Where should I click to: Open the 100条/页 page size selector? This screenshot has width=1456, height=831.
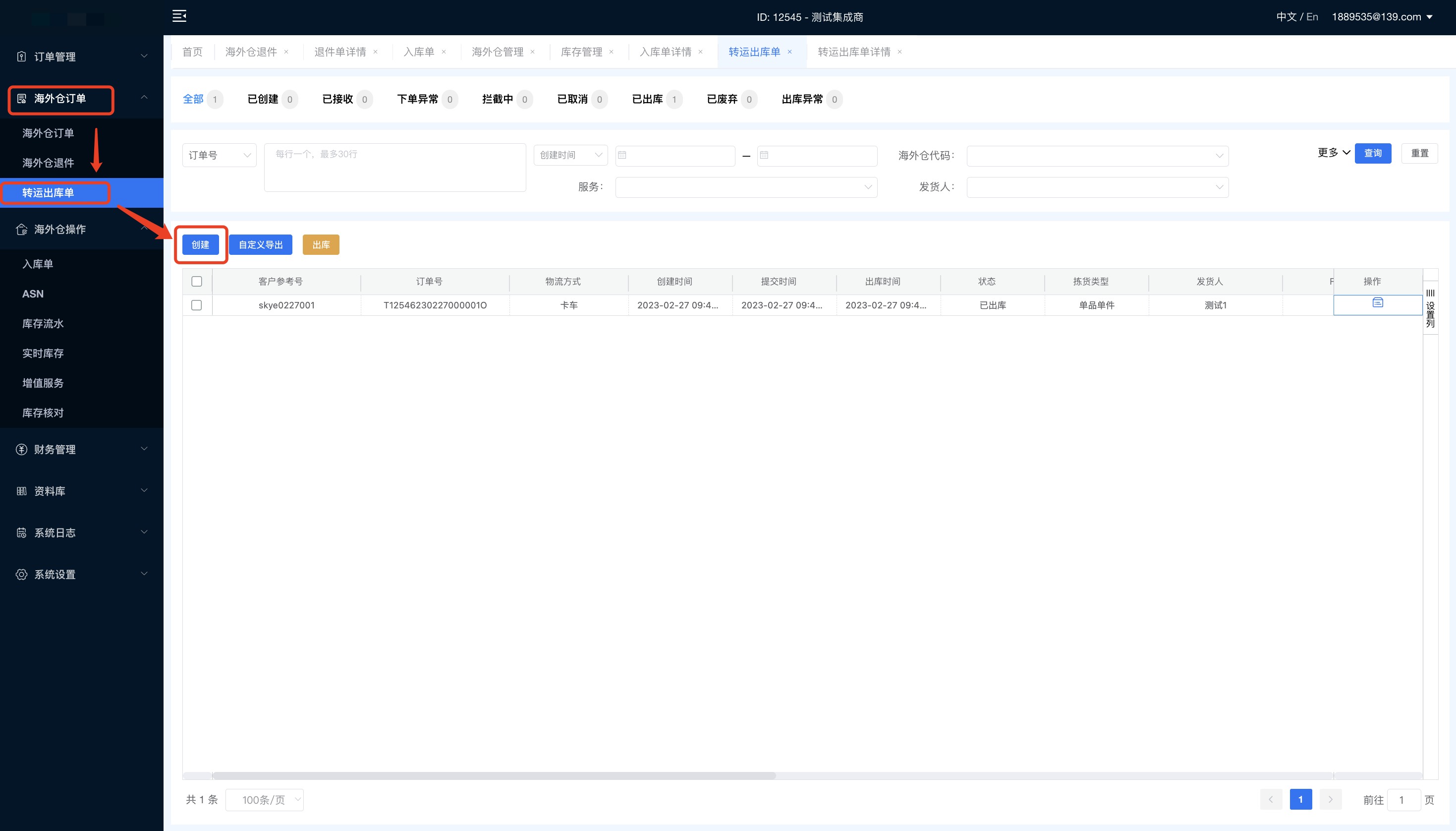265,800
